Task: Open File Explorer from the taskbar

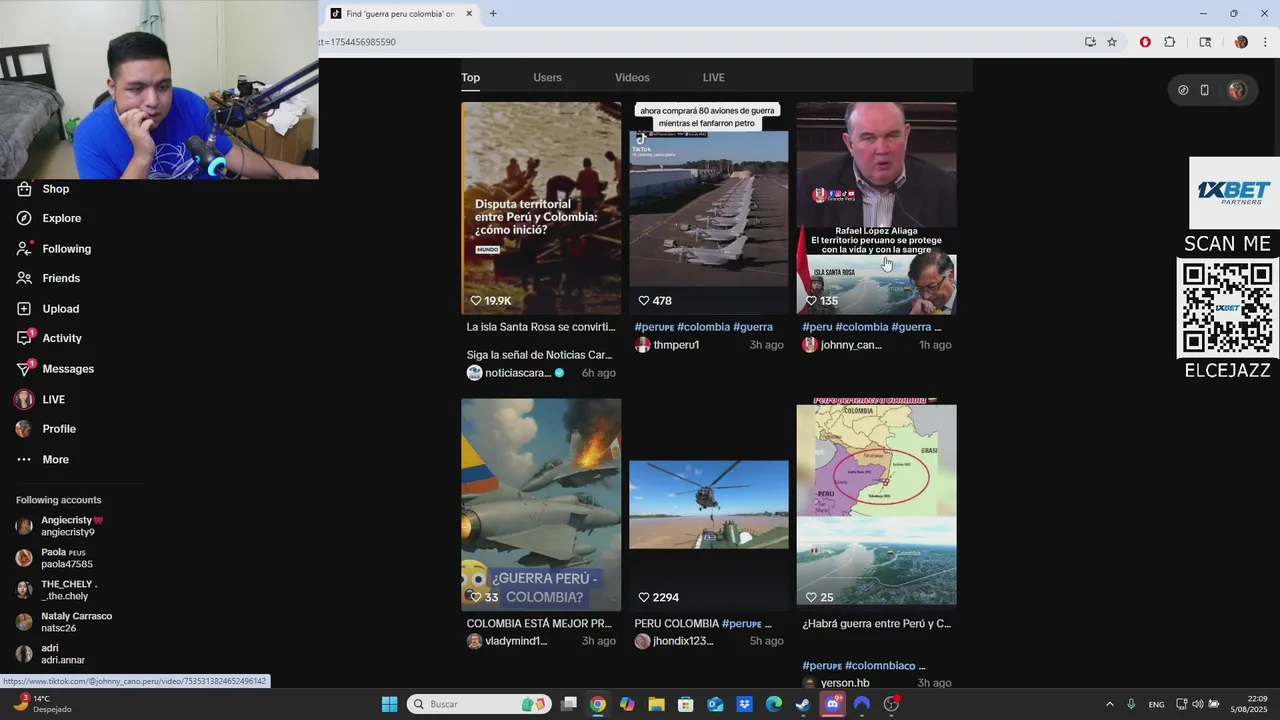Action: (656, 704)
